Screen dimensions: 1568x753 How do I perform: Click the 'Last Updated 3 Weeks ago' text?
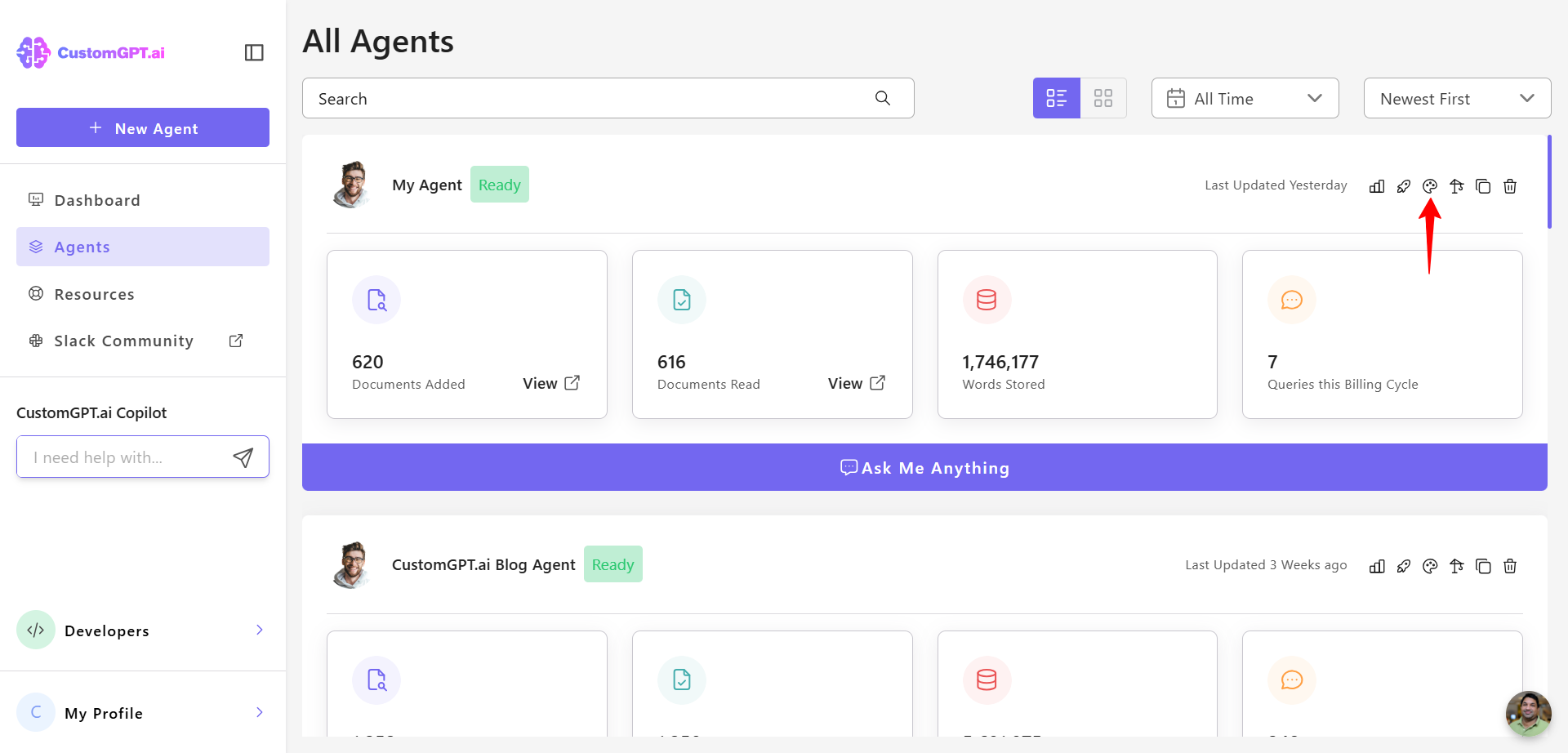click(x=1266, y=565)
